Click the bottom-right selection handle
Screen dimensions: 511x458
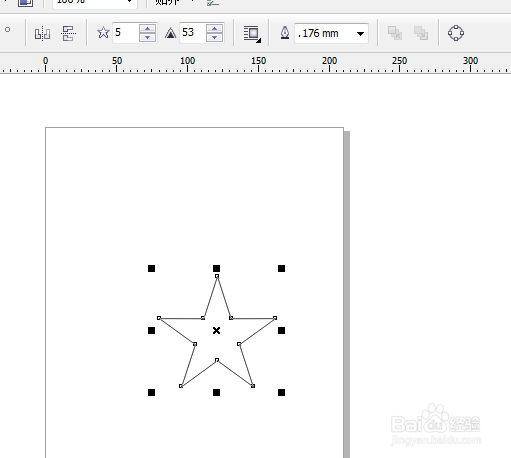tap(281, 392)
